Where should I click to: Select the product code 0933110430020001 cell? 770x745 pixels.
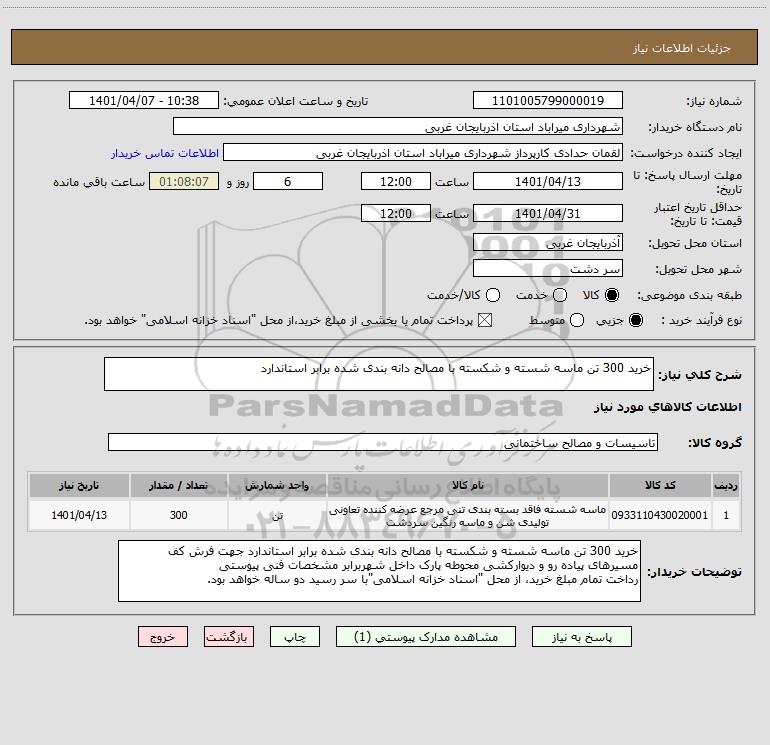coord(660,515)
